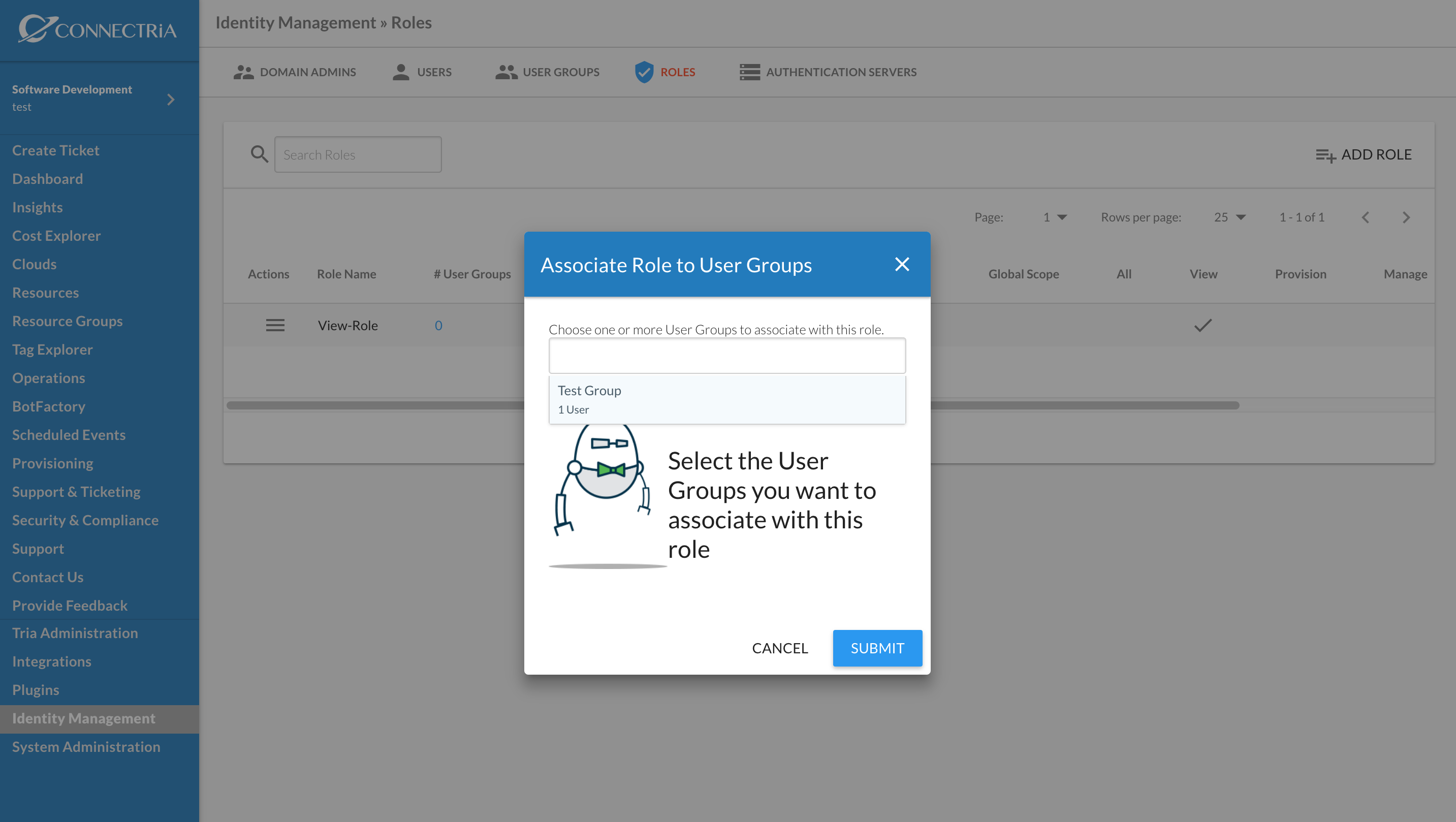The height and width of the screenshot is (822, 1456).
Task: Click the Add Role button
Action: click(1364, 155)
